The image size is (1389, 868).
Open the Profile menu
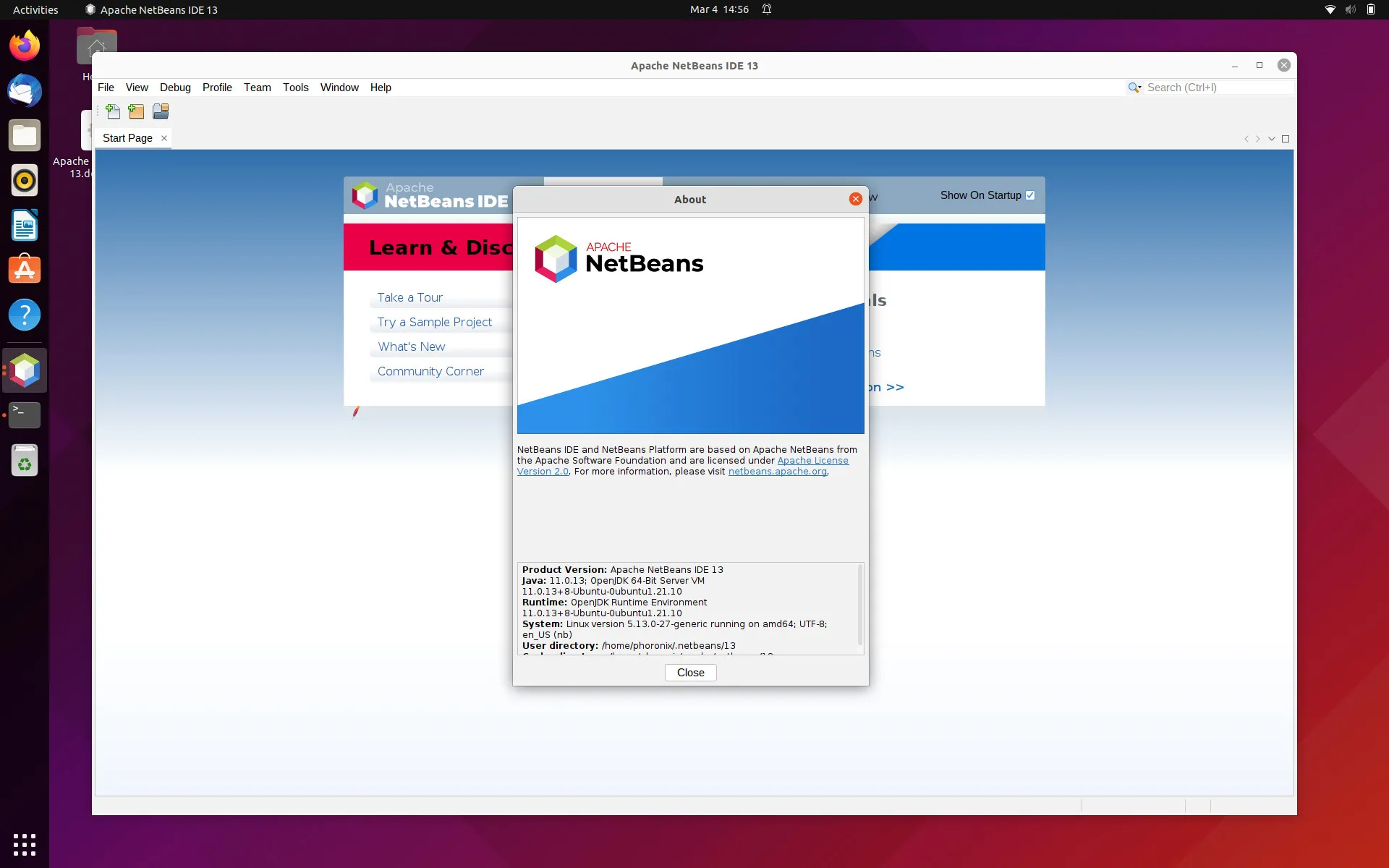[217, 88]
